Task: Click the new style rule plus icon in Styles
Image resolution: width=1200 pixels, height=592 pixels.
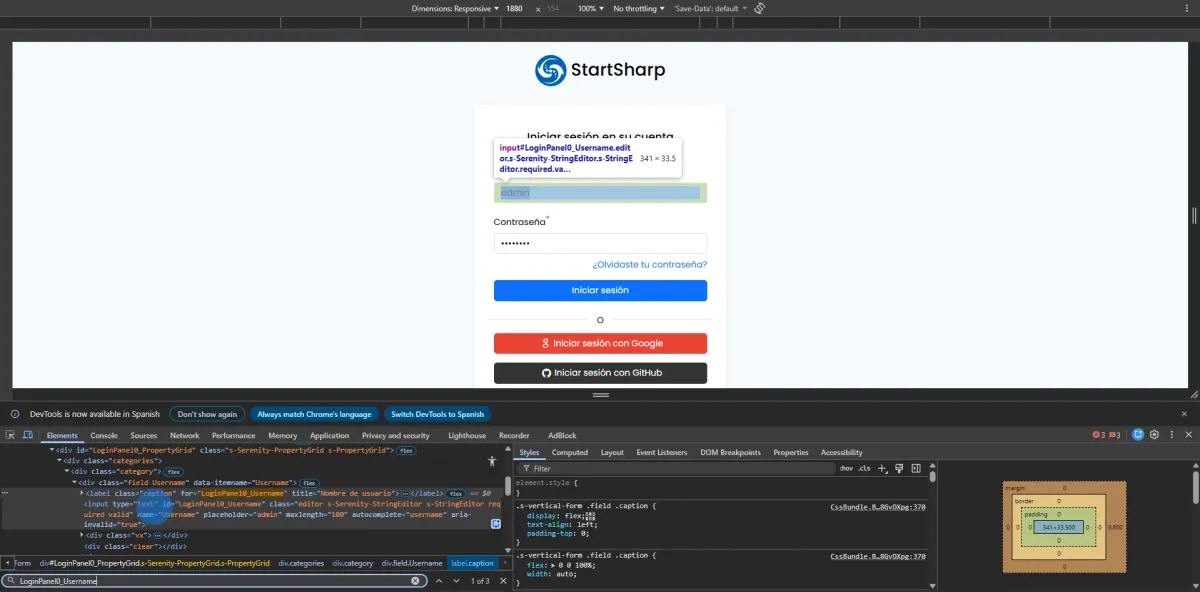Action: (x=881, y=467)
